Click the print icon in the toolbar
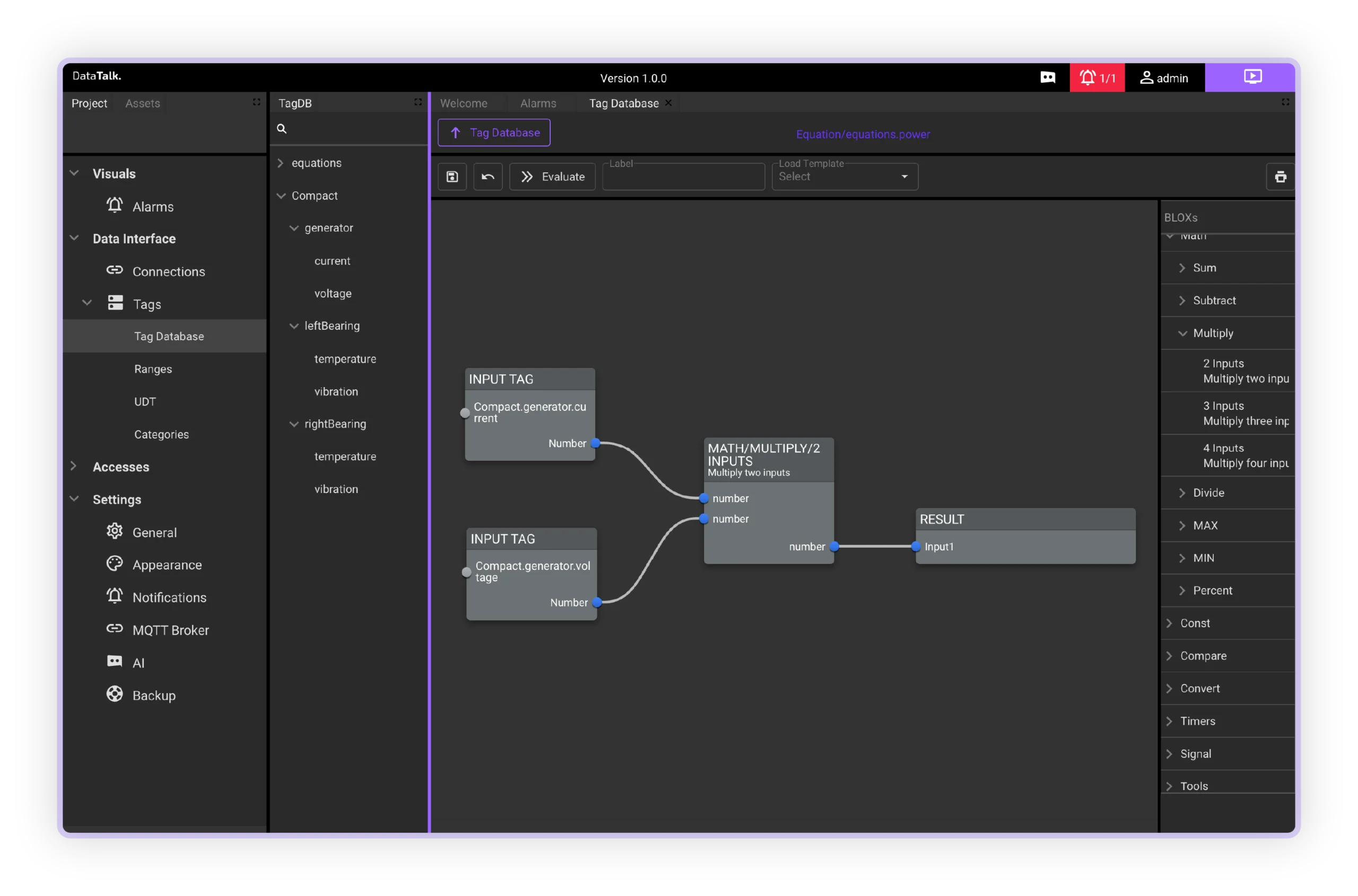This screenshot has width=1358, height=896. coord(1280,177)
